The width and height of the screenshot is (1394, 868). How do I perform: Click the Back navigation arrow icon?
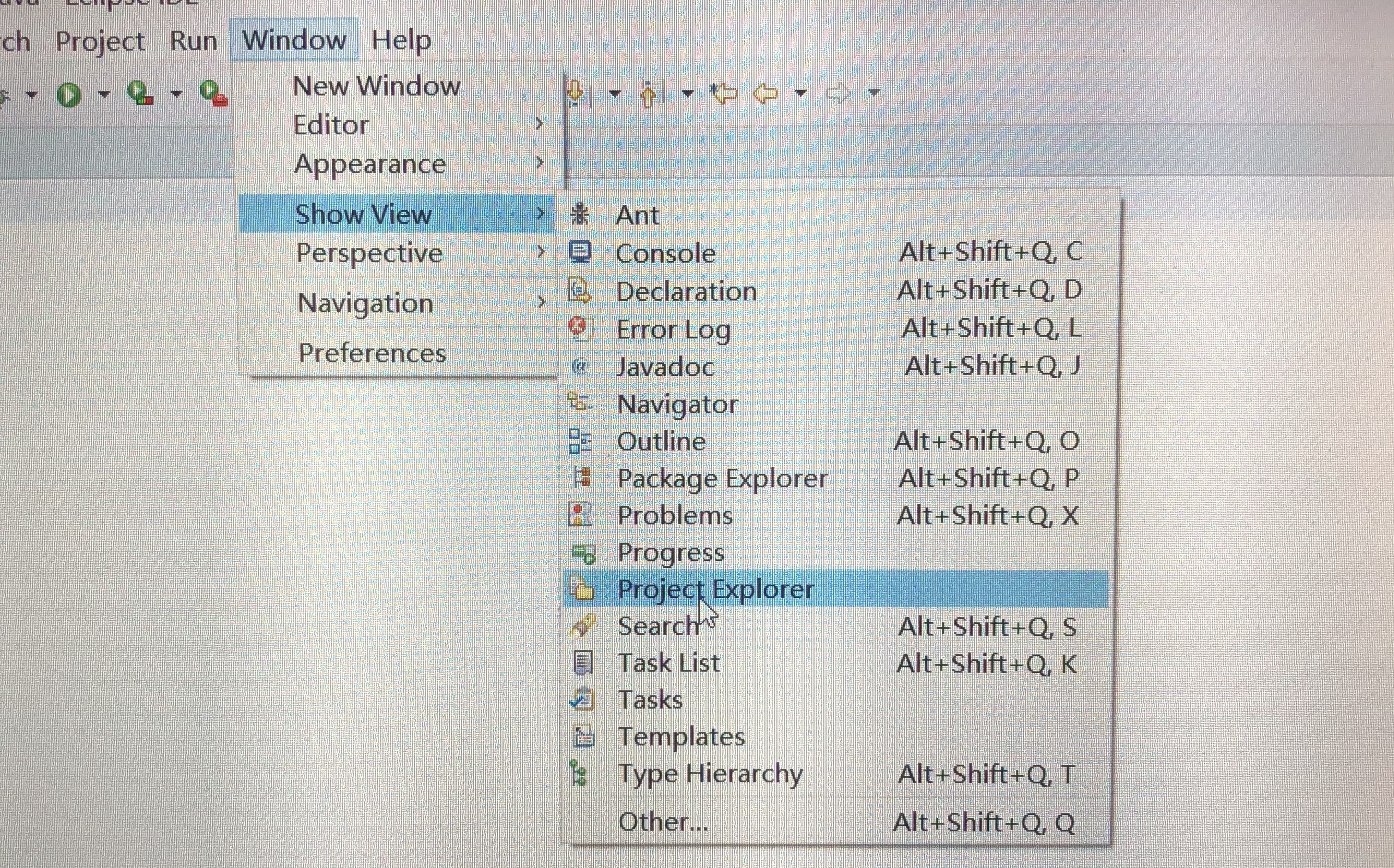(766, 92)
